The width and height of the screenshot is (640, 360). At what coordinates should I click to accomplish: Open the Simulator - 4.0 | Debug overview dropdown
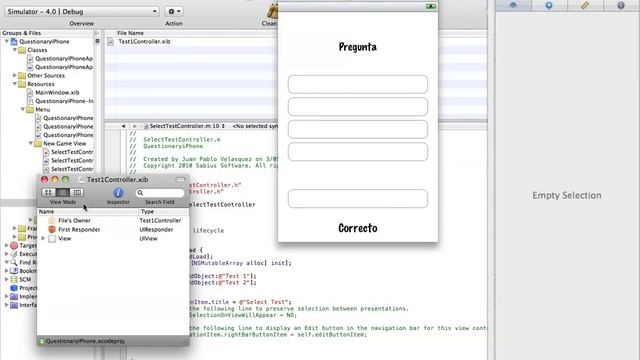82,11
